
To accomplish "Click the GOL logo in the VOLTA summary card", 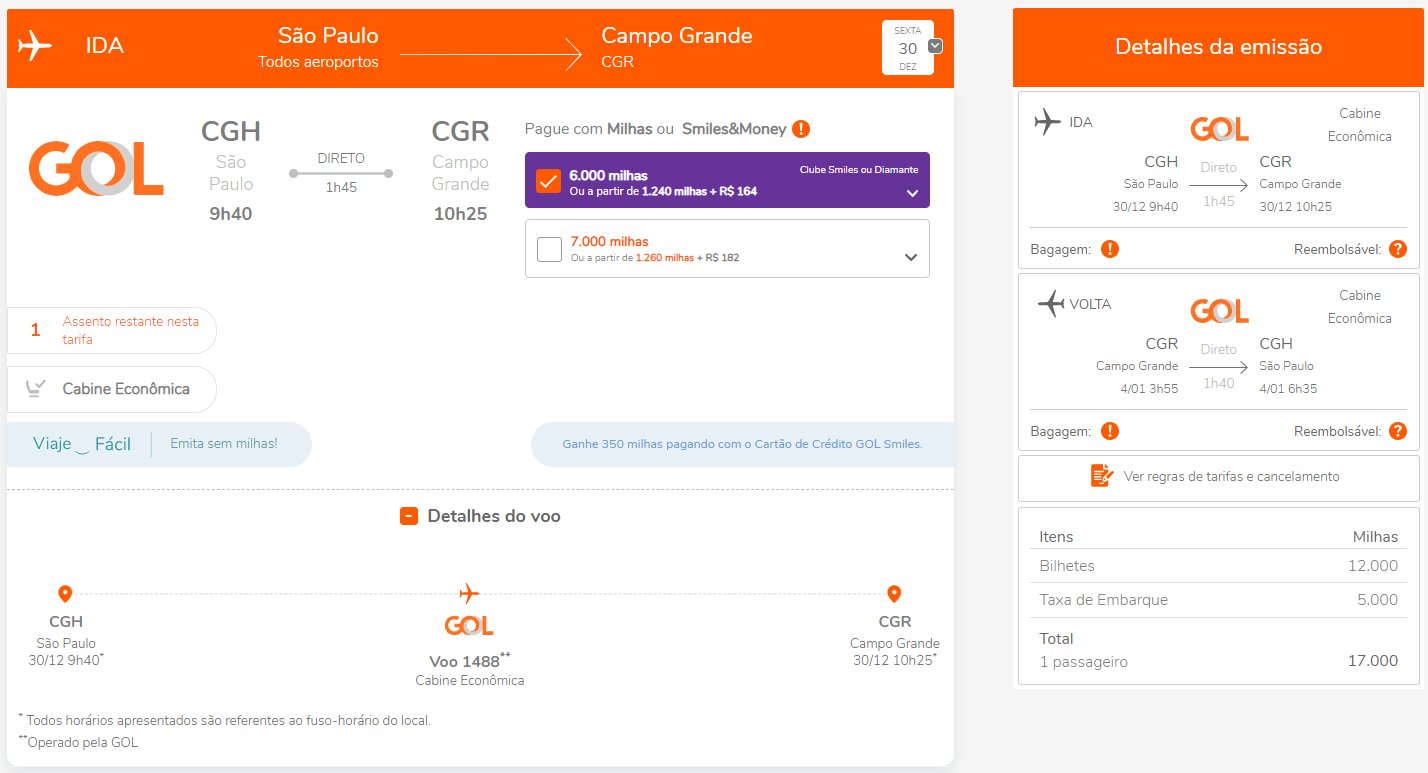I will click(x=1219, y=311).
